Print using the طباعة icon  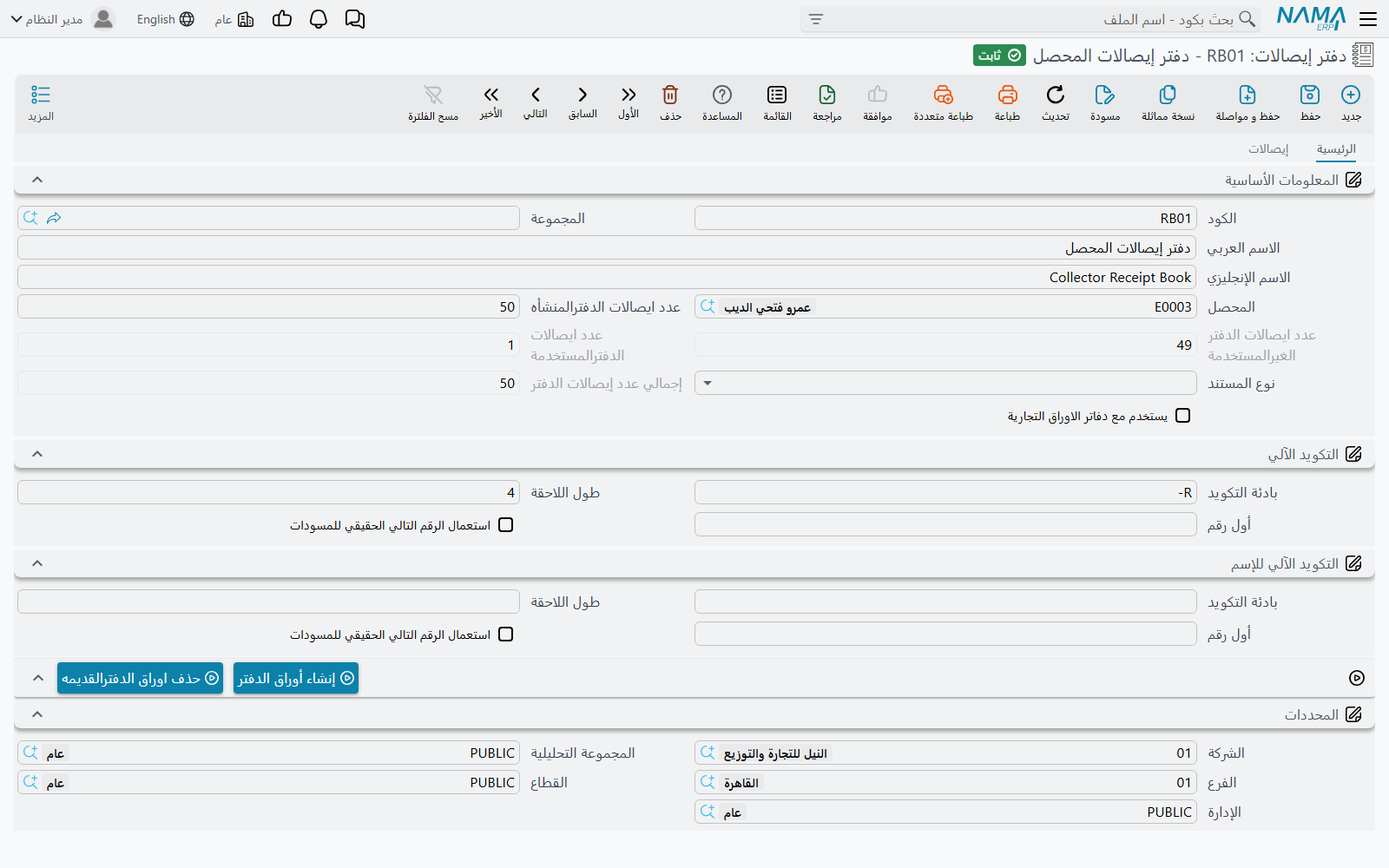(1007, 102)
